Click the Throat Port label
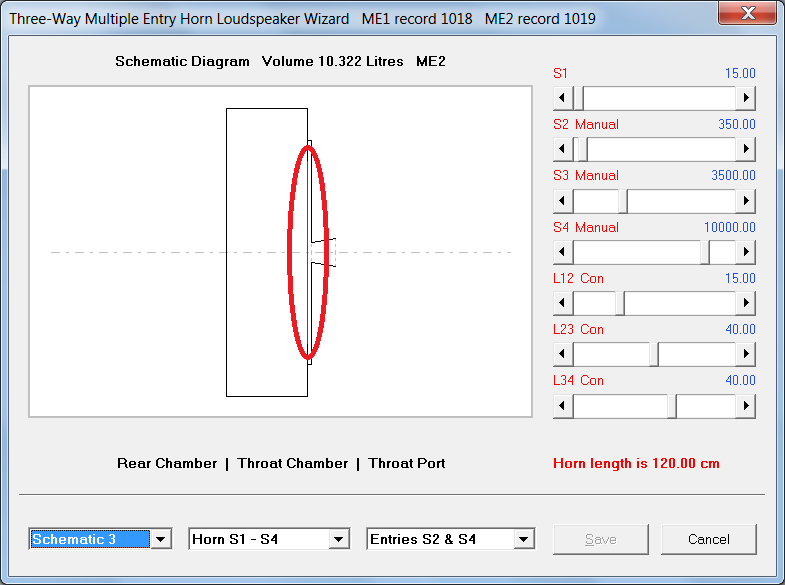The image size is (785, 585). [x=407, y=463]
